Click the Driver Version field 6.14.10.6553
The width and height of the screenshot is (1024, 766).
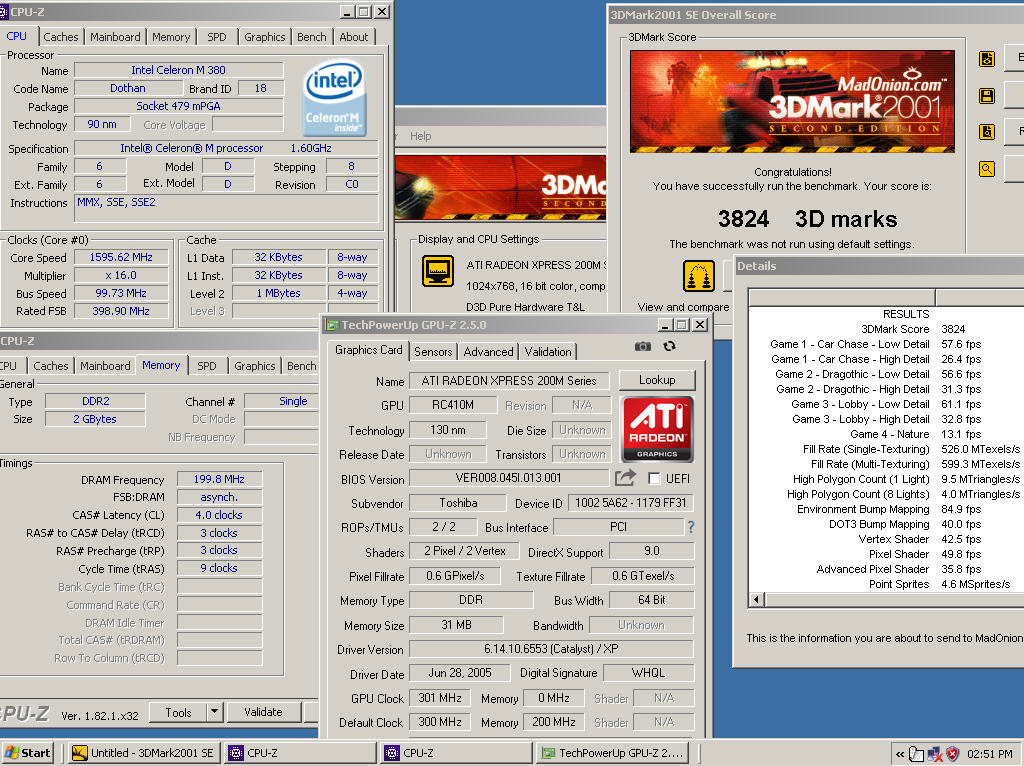click(x=551, y=648)
